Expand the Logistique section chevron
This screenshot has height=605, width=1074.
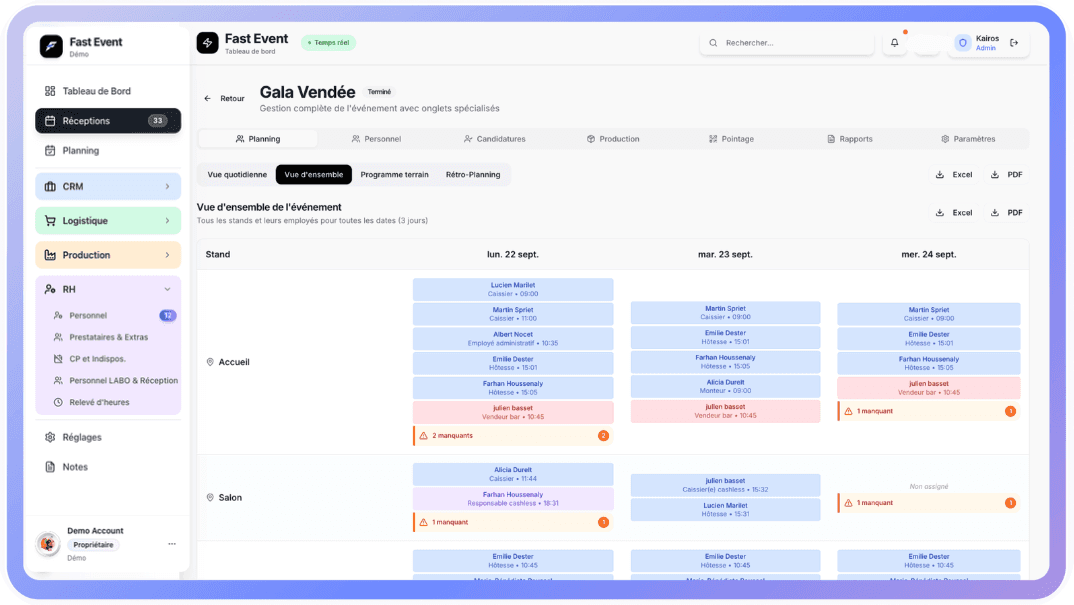click(168, 221)
